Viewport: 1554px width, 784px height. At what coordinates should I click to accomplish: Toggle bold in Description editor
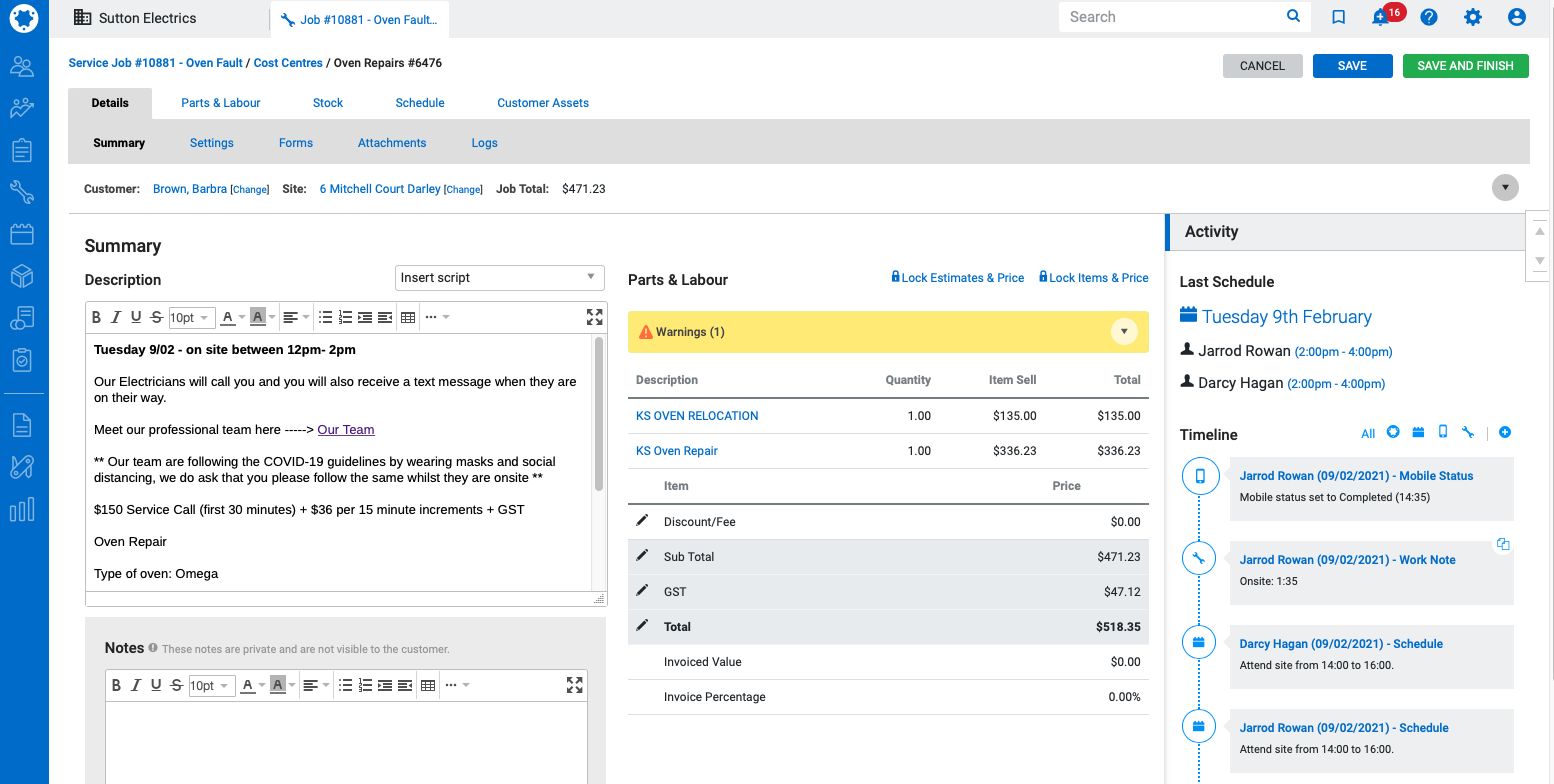97,317
